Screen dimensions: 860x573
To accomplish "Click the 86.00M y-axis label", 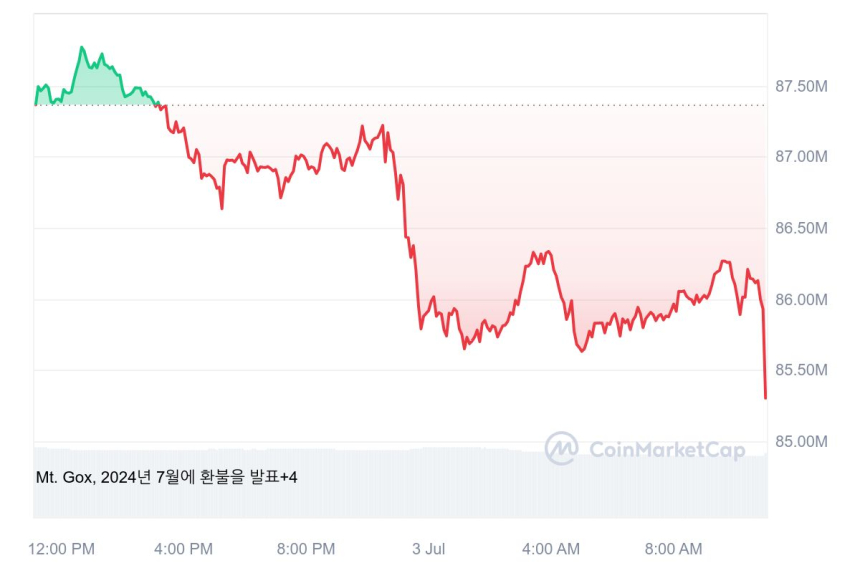I will pos(801,300).
